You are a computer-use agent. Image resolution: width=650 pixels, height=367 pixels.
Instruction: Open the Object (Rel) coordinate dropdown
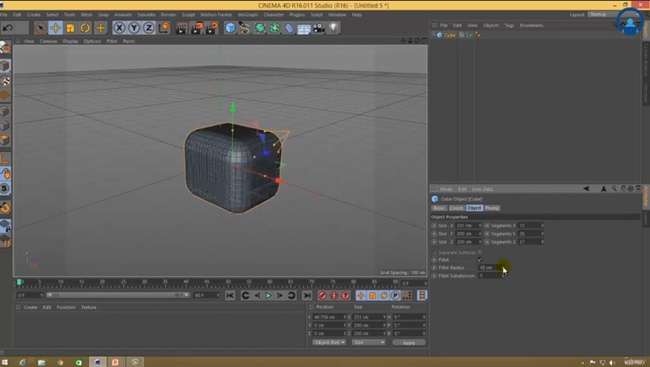click(x=329, y=343)
